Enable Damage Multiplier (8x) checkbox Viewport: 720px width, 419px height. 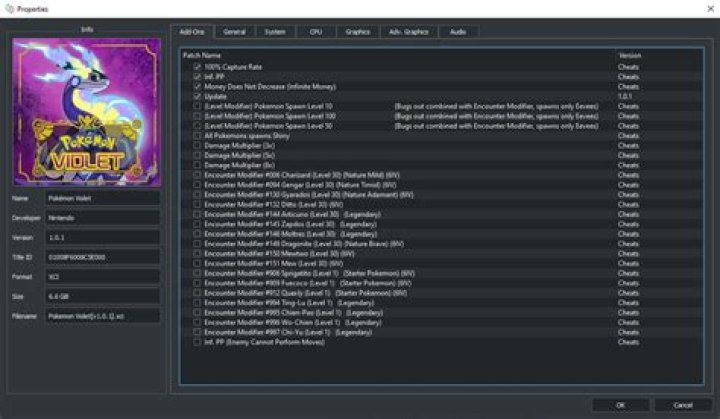pyautogui.click(x=197, y=165)
